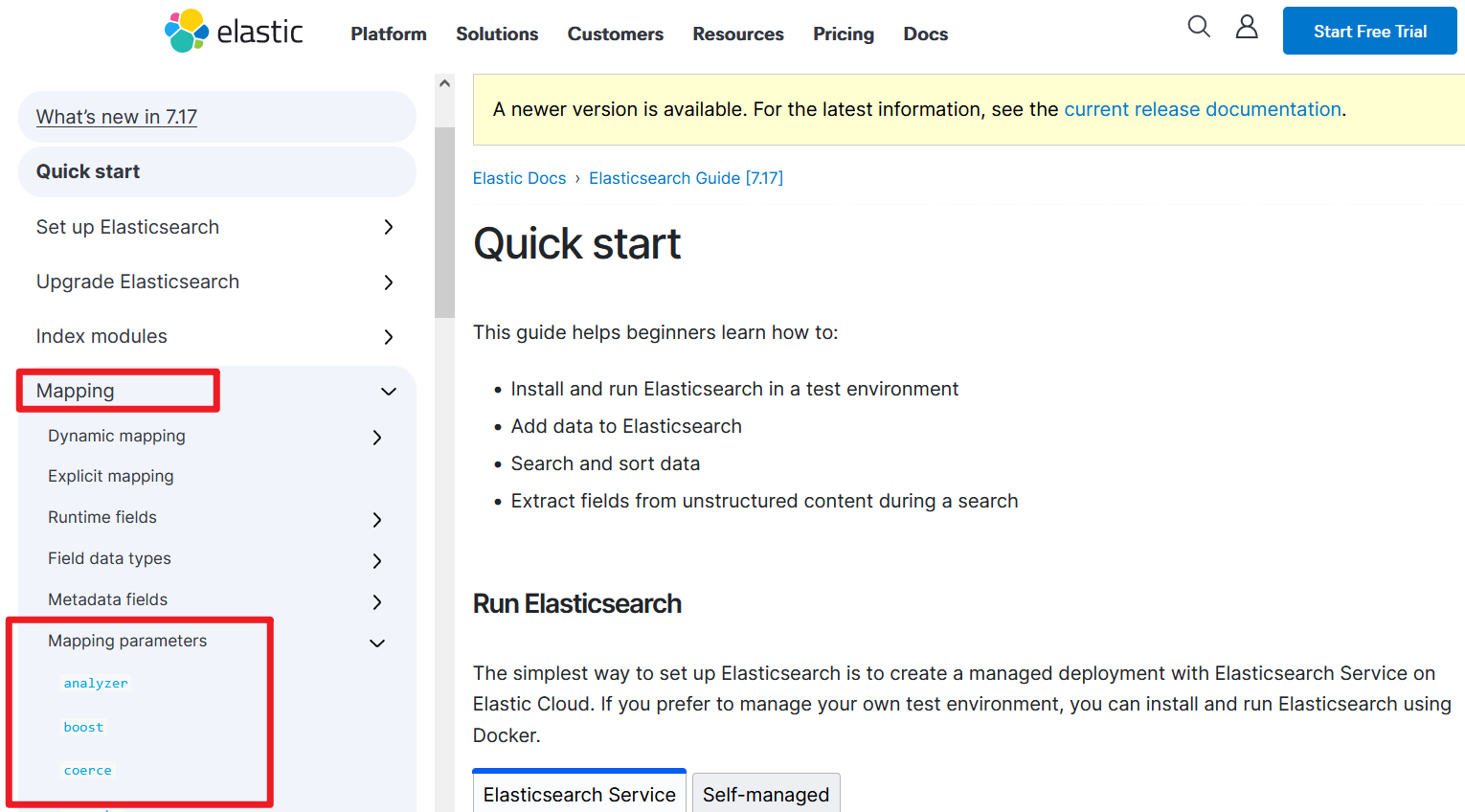The image size is (1465, 812).
Task: Expand Index modules chevron
Action: tap(388, 336)
